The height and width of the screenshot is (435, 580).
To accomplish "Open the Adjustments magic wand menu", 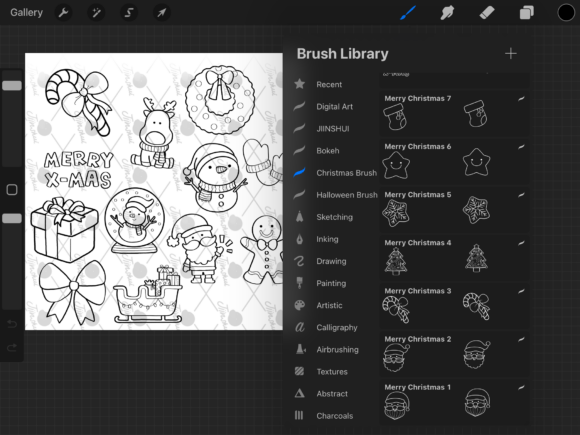I will pos(96,13).
